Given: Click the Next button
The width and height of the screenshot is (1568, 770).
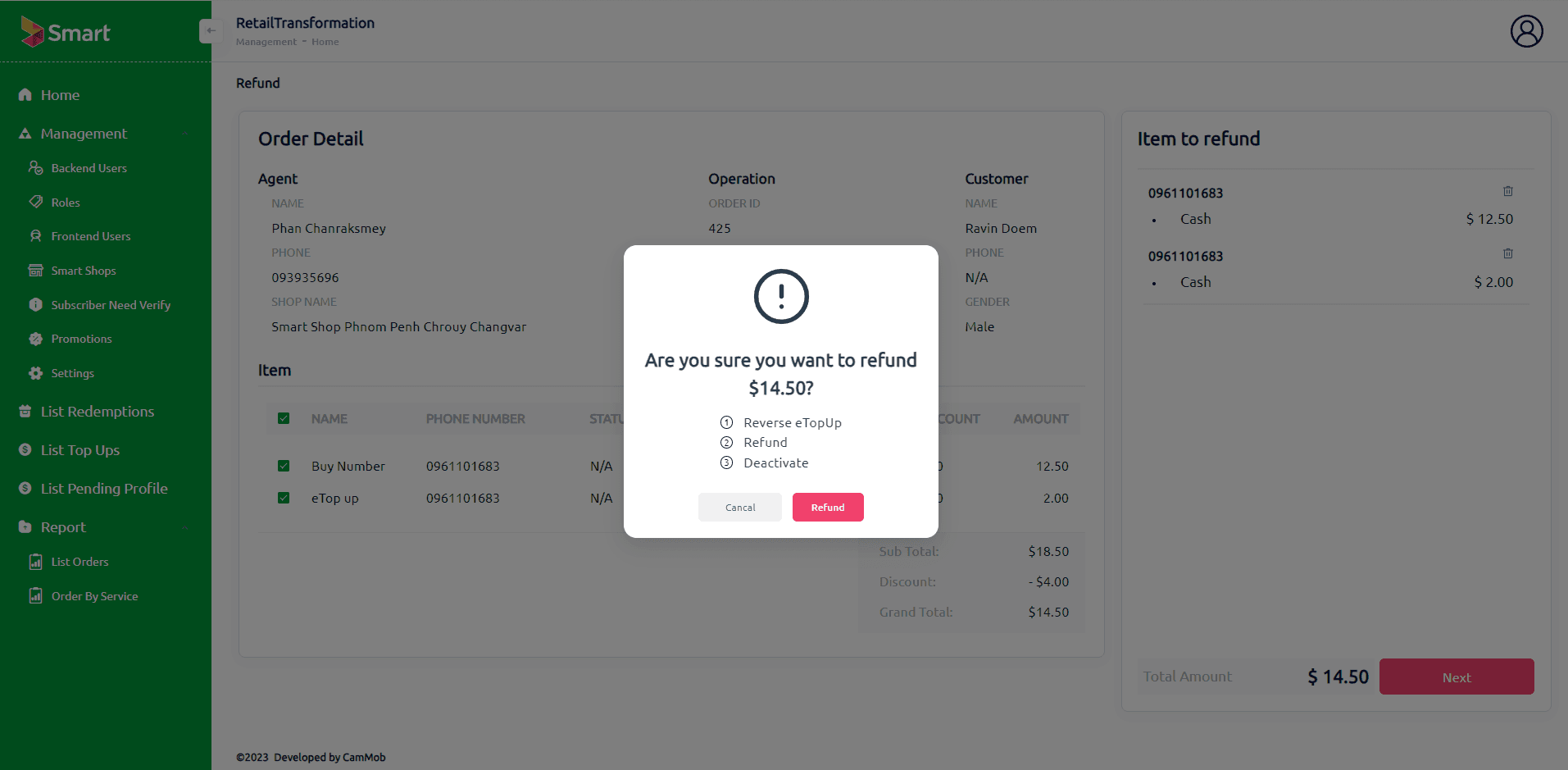Looking at the screenshot, I should tap(1457, 677).
